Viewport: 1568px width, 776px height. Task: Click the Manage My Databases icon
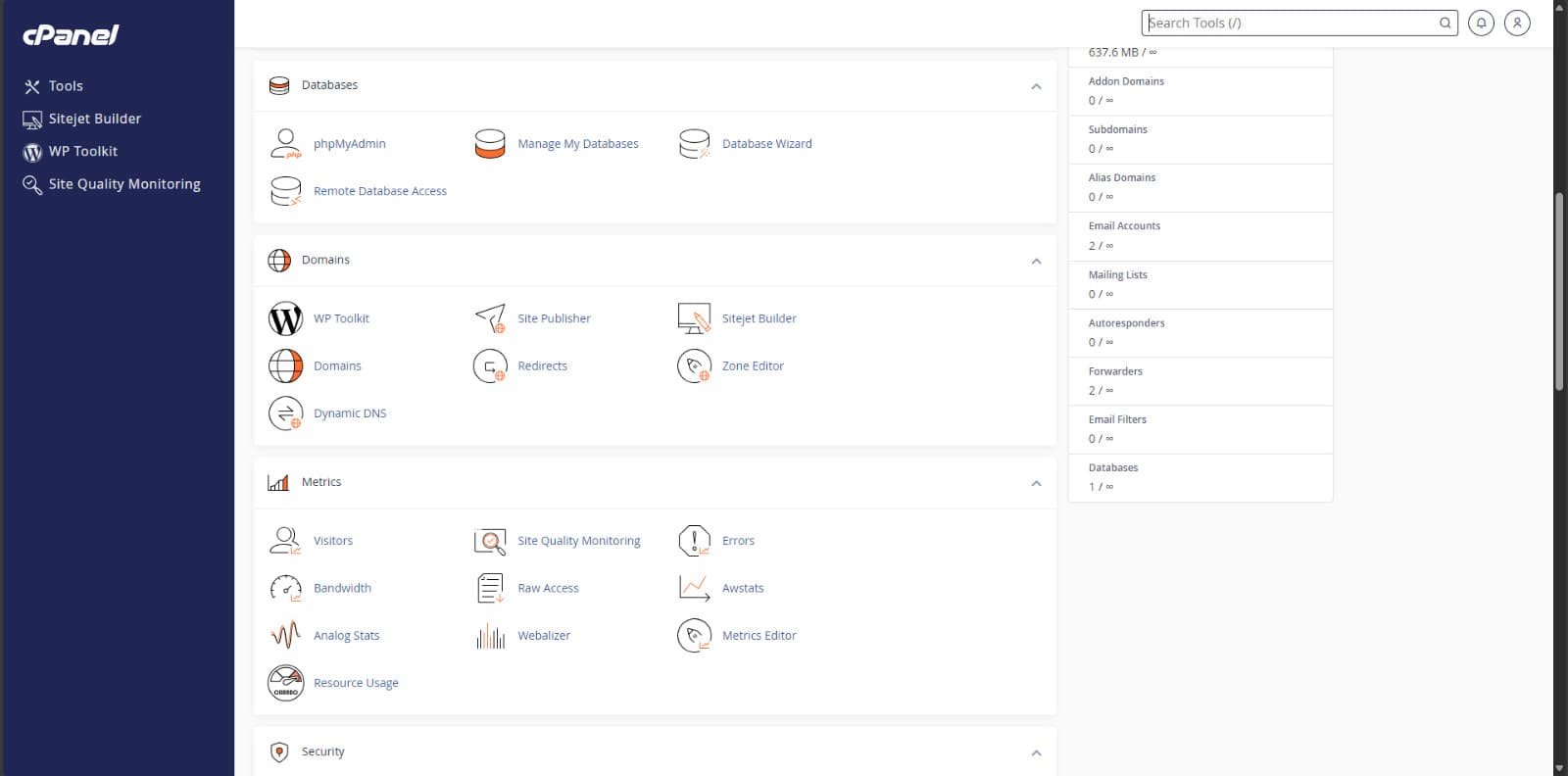click(490, 144)
